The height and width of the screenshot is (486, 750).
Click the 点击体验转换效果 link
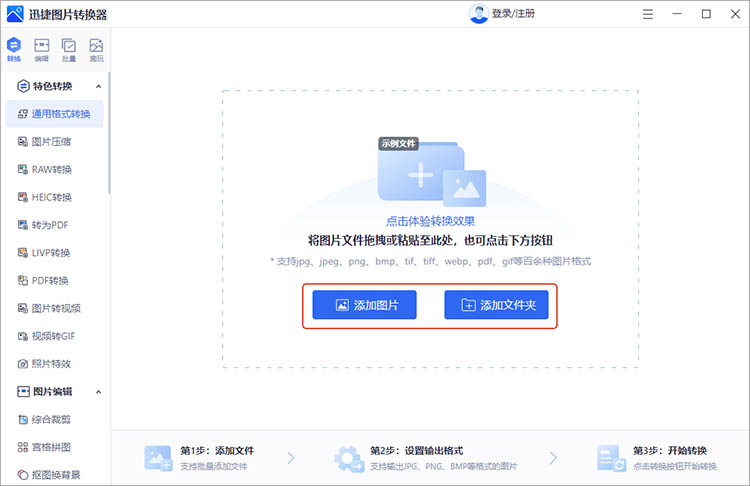click(x=430, y=221)
